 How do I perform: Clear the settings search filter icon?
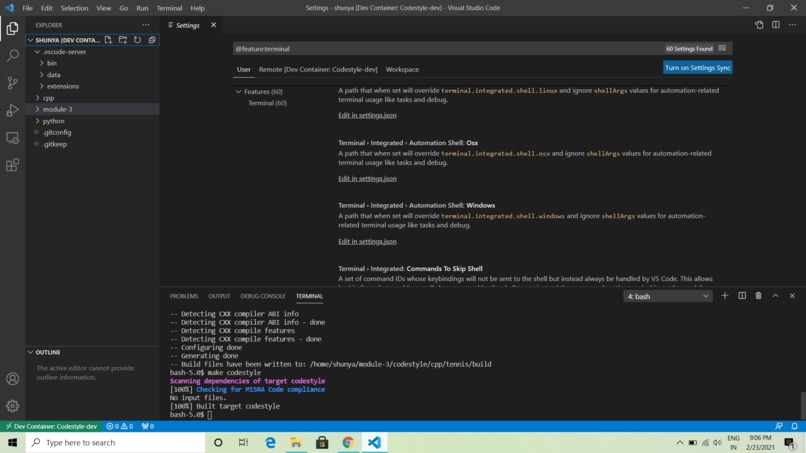point(722,48)
